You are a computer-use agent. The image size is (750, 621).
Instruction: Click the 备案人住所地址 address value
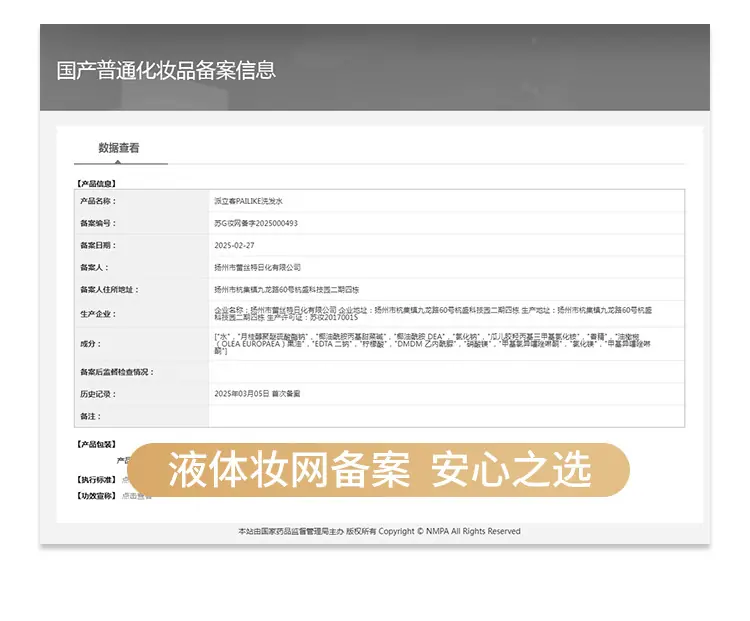click(287, 289)
